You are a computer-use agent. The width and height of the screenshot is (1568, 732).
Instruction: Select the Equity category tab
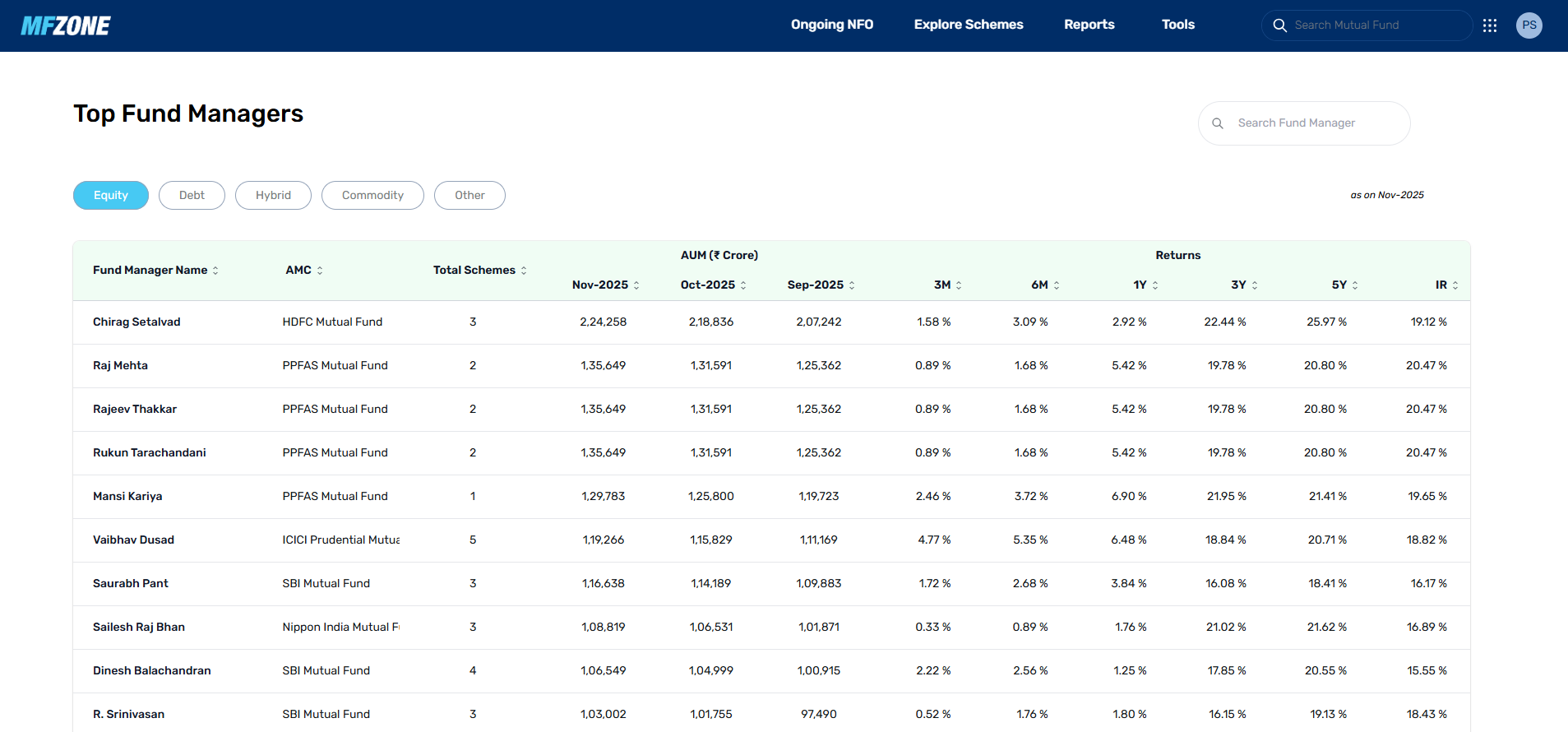click(x=111, y=196)
